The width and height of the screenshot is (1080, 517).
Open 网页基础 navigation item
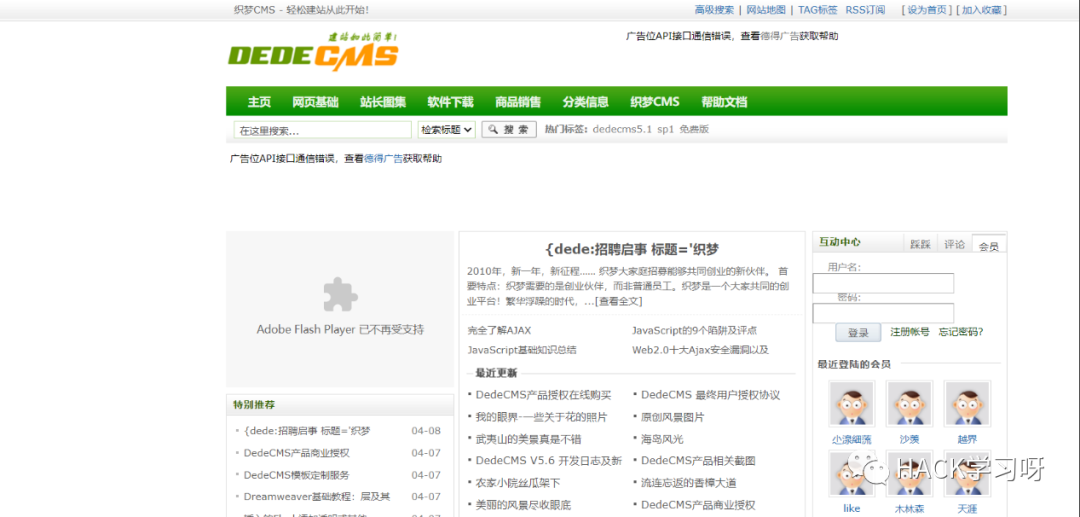[x=315, y=102]
